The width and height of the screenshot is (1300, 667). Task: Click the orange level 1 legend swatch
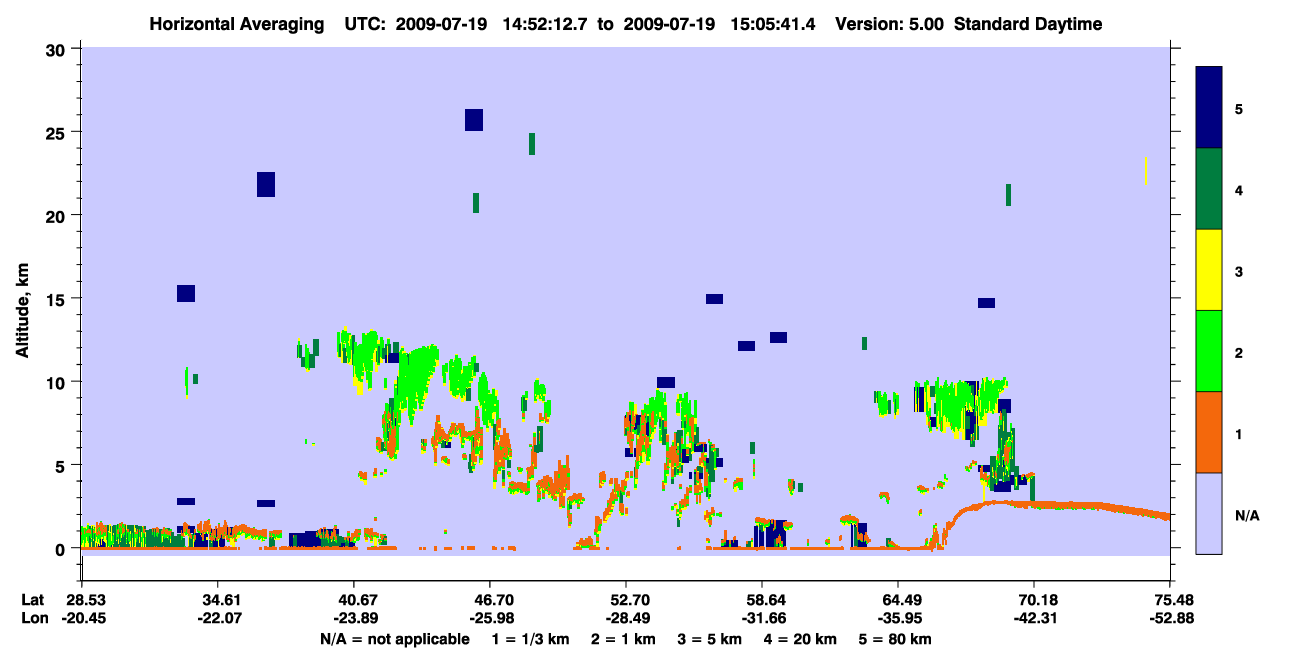point(1209,432)
